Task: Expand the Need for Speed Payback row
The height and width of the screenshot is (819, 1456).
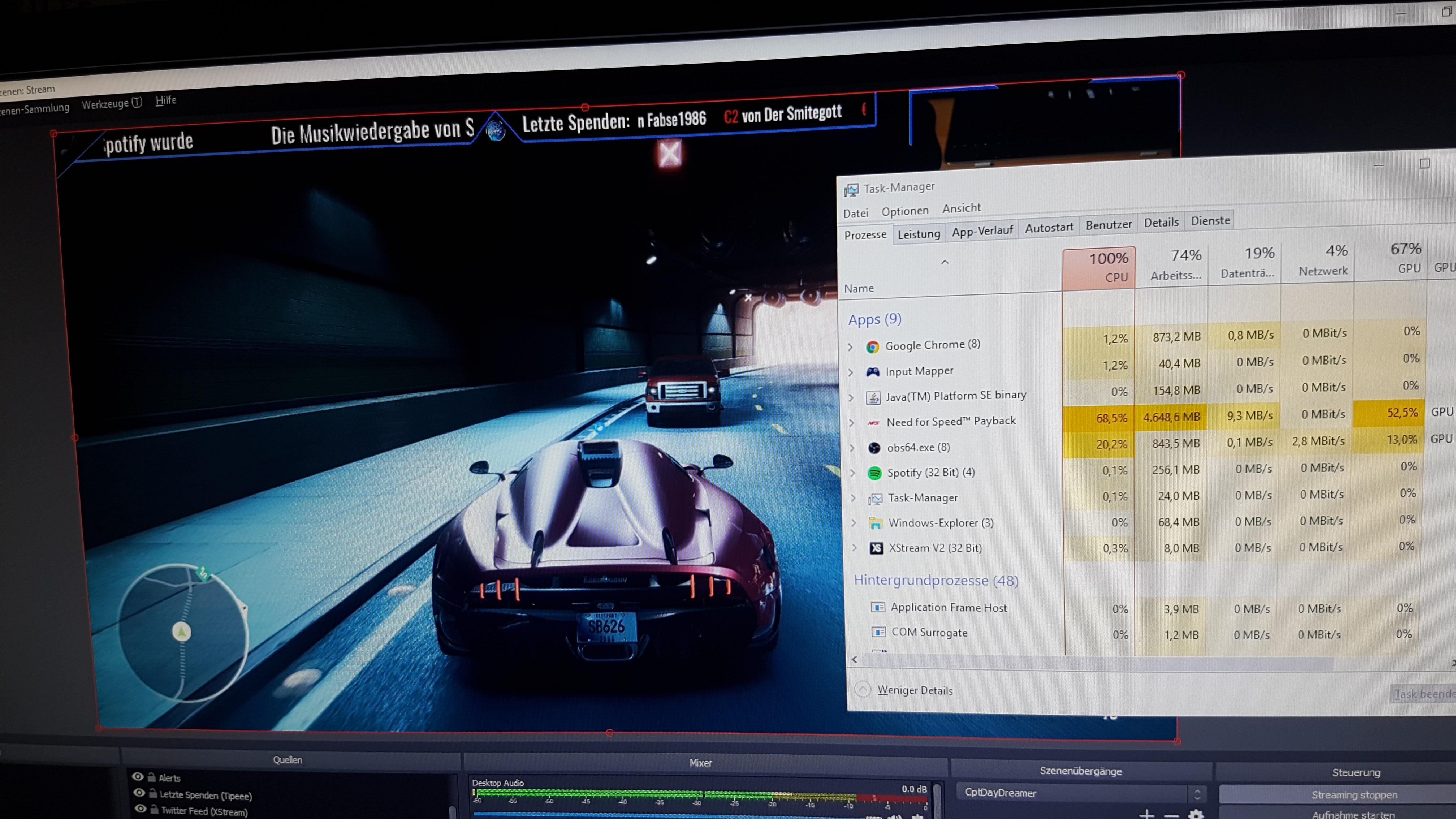Action: click(x=852, y=423)
